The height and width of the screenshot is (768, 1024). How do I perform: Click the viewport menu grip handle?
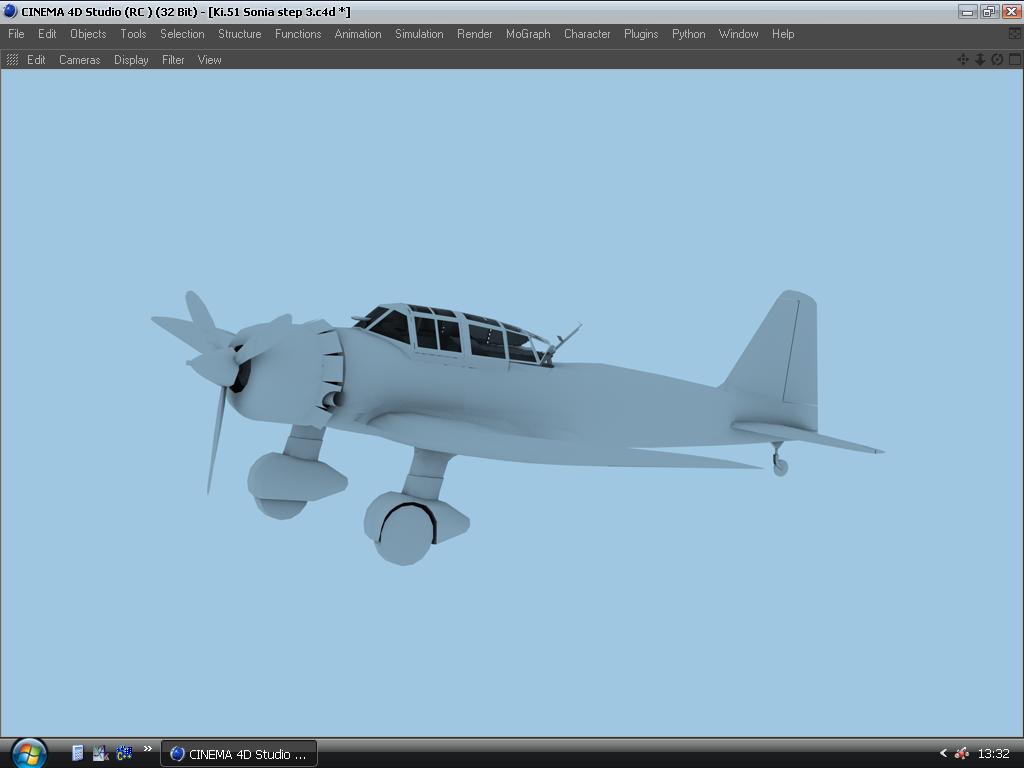[12, 60]
